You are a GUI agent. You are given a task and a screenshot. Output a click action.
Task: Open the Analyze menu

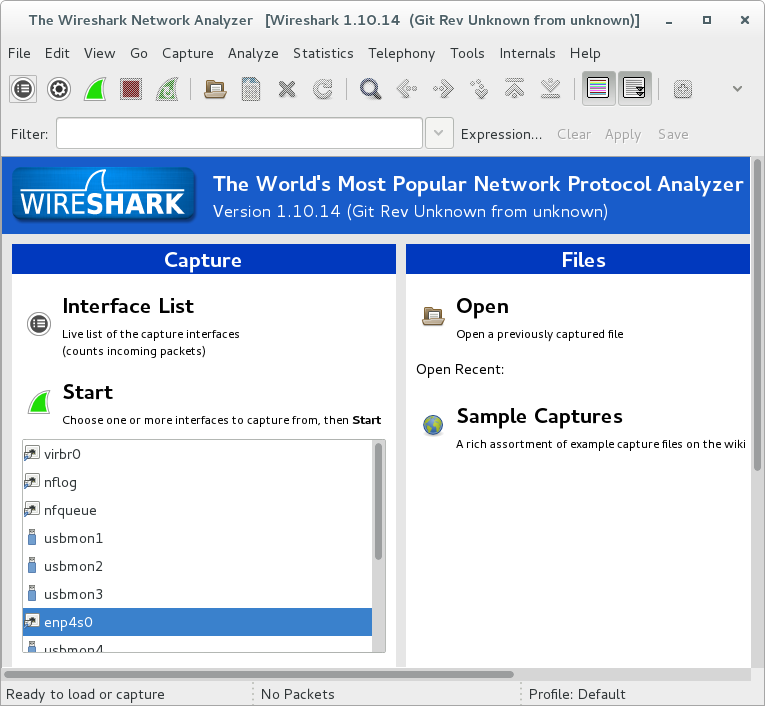(253, 53)
